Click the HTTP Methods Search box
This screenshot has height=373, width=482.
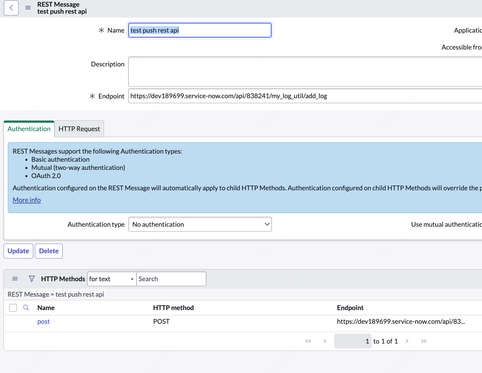(x=171, y=279)
